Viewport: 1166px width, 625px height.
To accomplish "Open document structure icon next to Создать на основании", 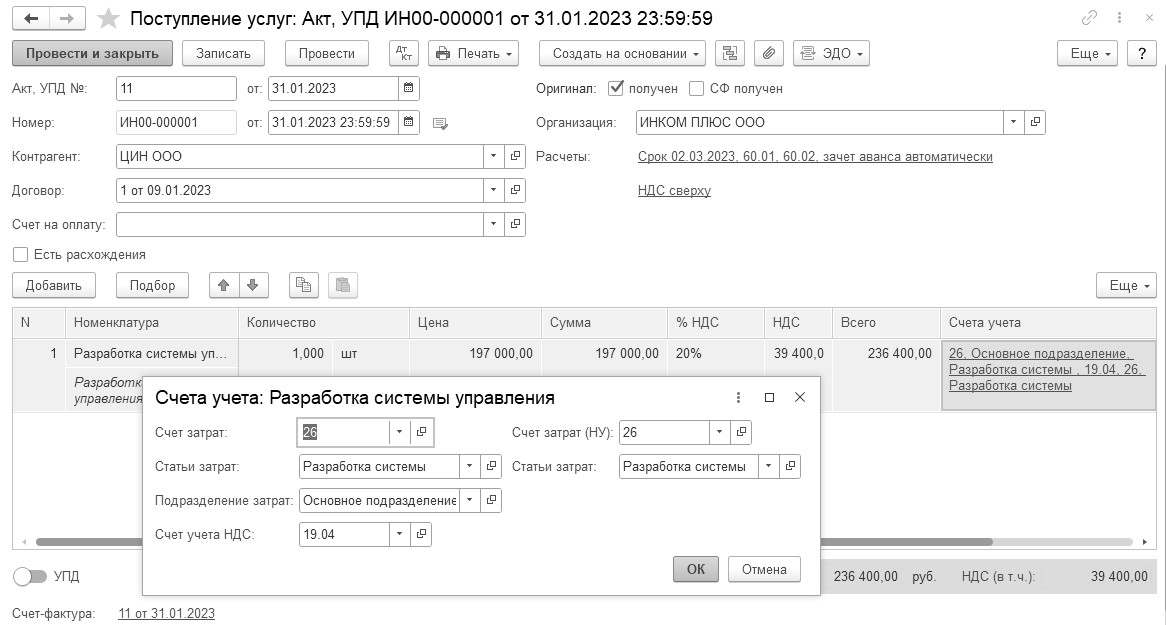I will coord(729,54).
